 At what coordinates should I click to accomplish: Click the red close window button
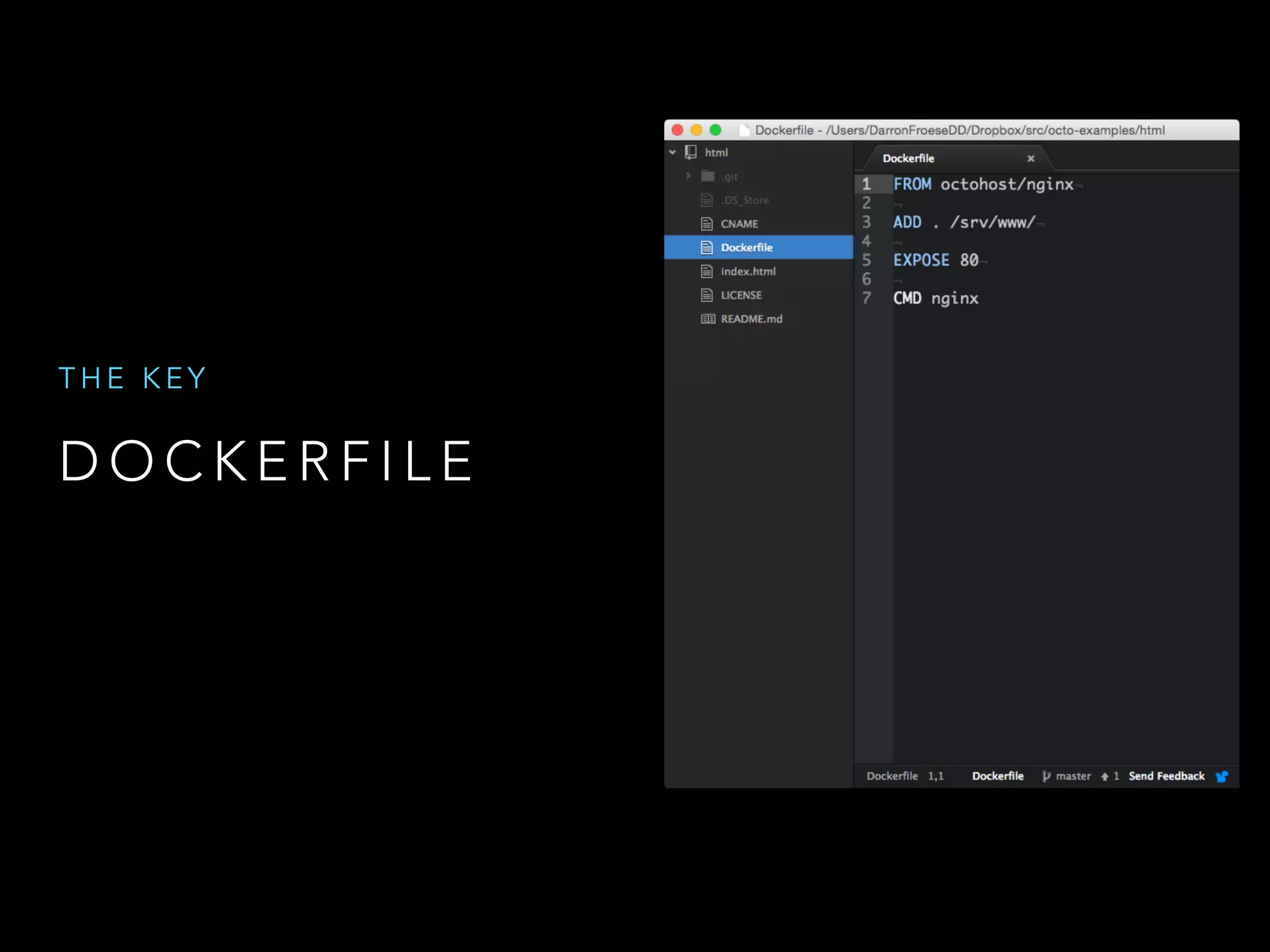click(x=677, y=130)
